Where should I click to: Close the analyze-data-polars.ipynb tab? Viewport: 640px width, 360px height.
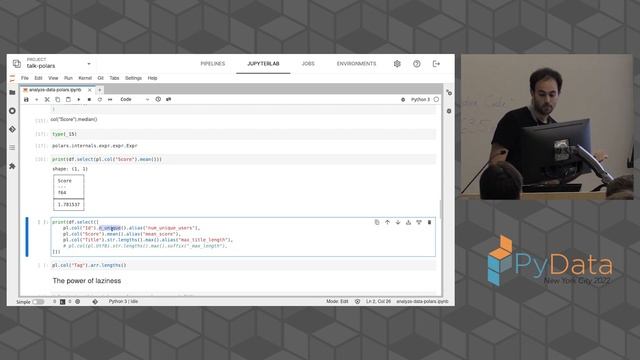tap(89, 90)
